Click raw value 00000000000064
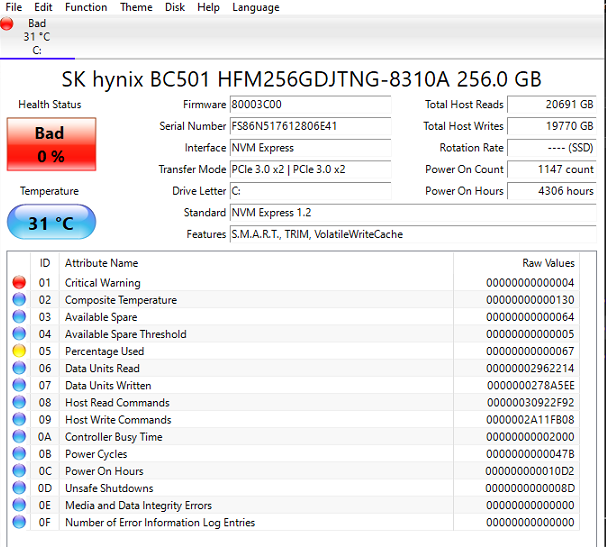The width and height of the screenshot is (606, 547). pos(530,317)
